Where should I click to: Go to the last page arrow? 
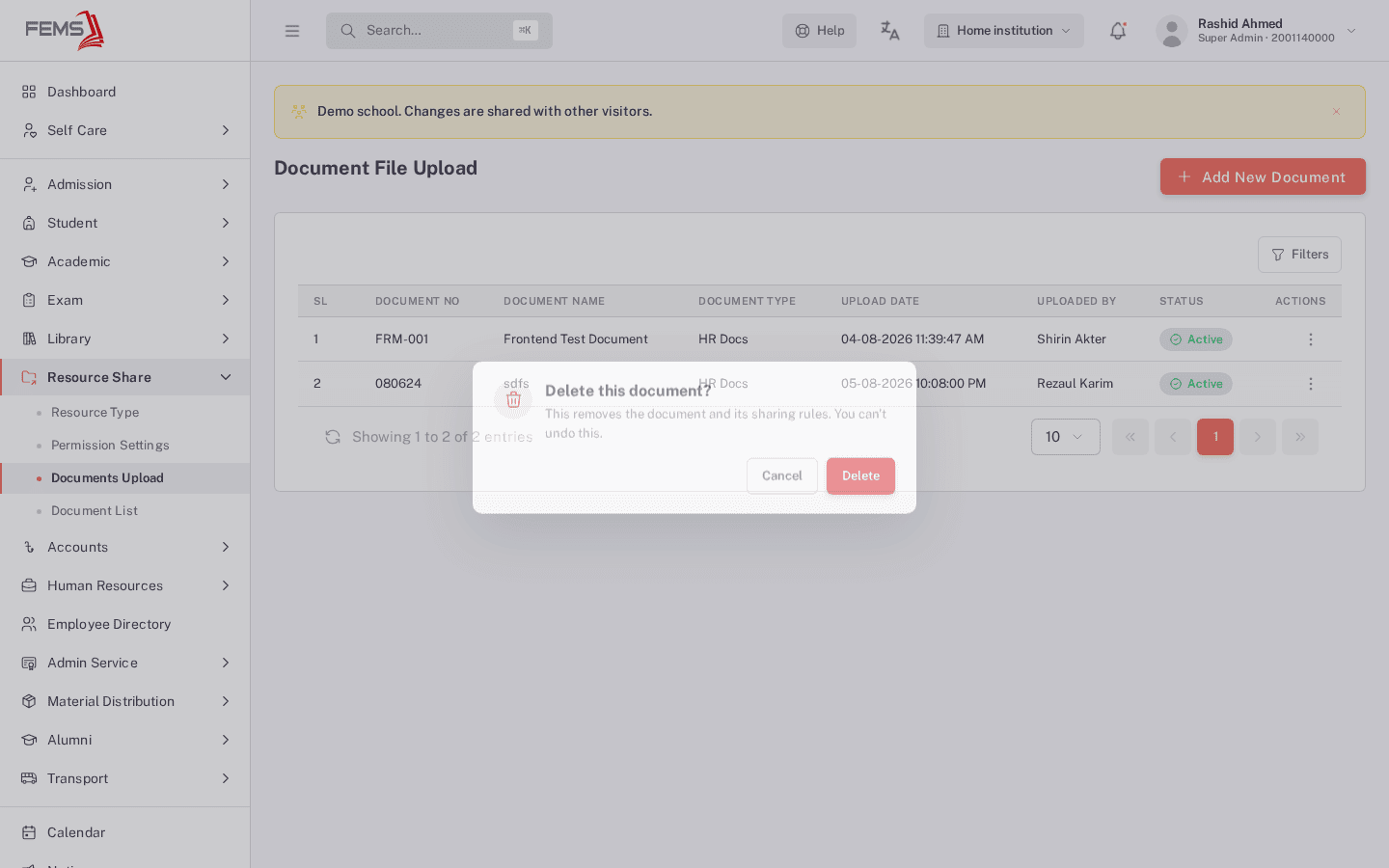[1300, 437]
